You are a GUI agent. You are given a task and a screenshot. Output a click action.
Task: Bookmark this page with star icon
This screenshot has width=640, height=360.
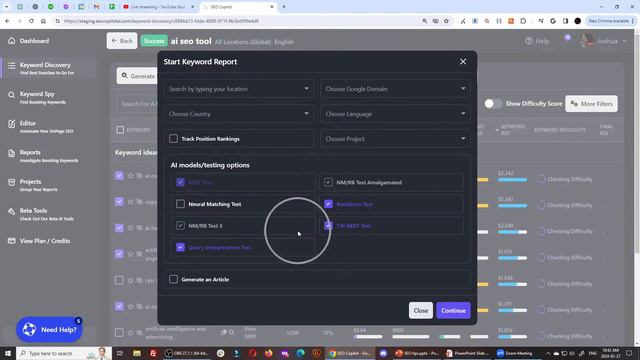coord(447,21)
